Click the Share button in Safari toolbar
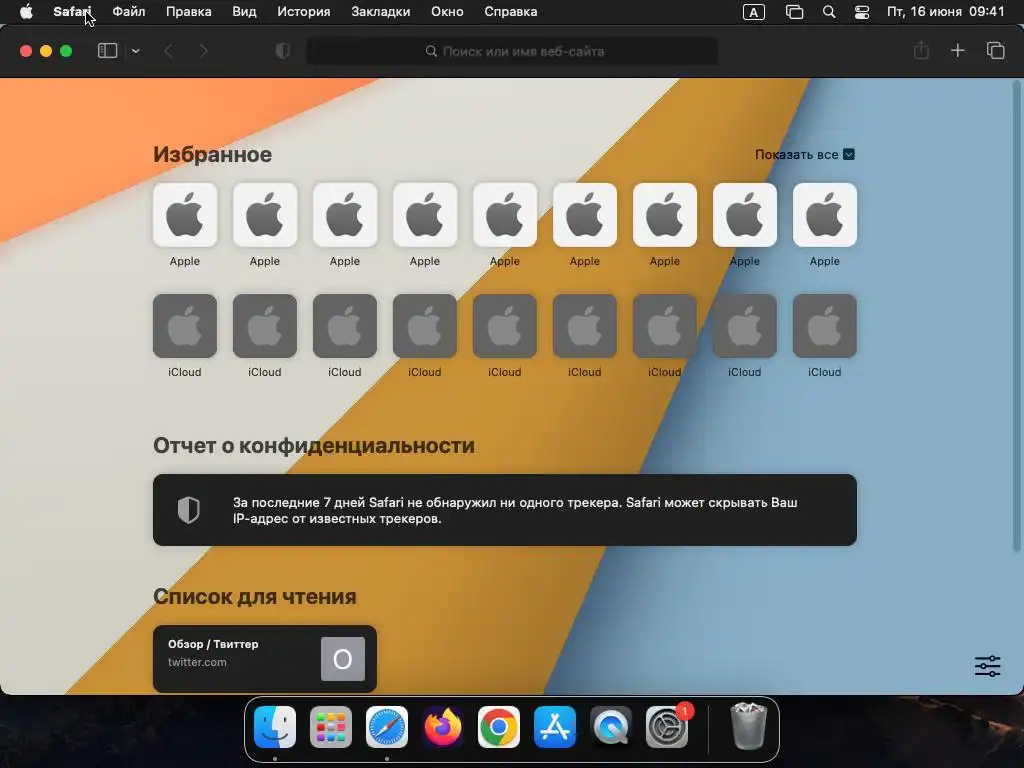Screen dimensions: 1024x768 (921, 50)
